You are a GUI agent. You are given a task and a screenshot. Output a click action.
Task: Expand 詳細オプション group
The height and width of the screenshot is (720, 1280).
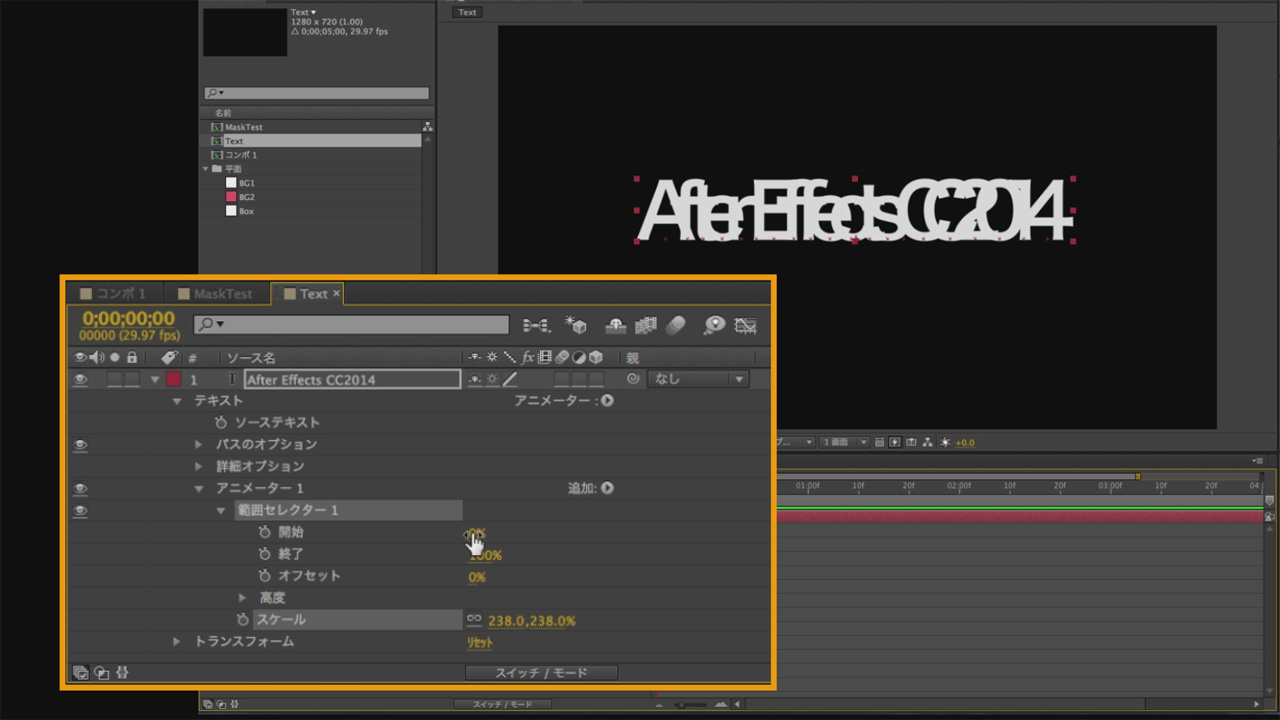(199, 466)
